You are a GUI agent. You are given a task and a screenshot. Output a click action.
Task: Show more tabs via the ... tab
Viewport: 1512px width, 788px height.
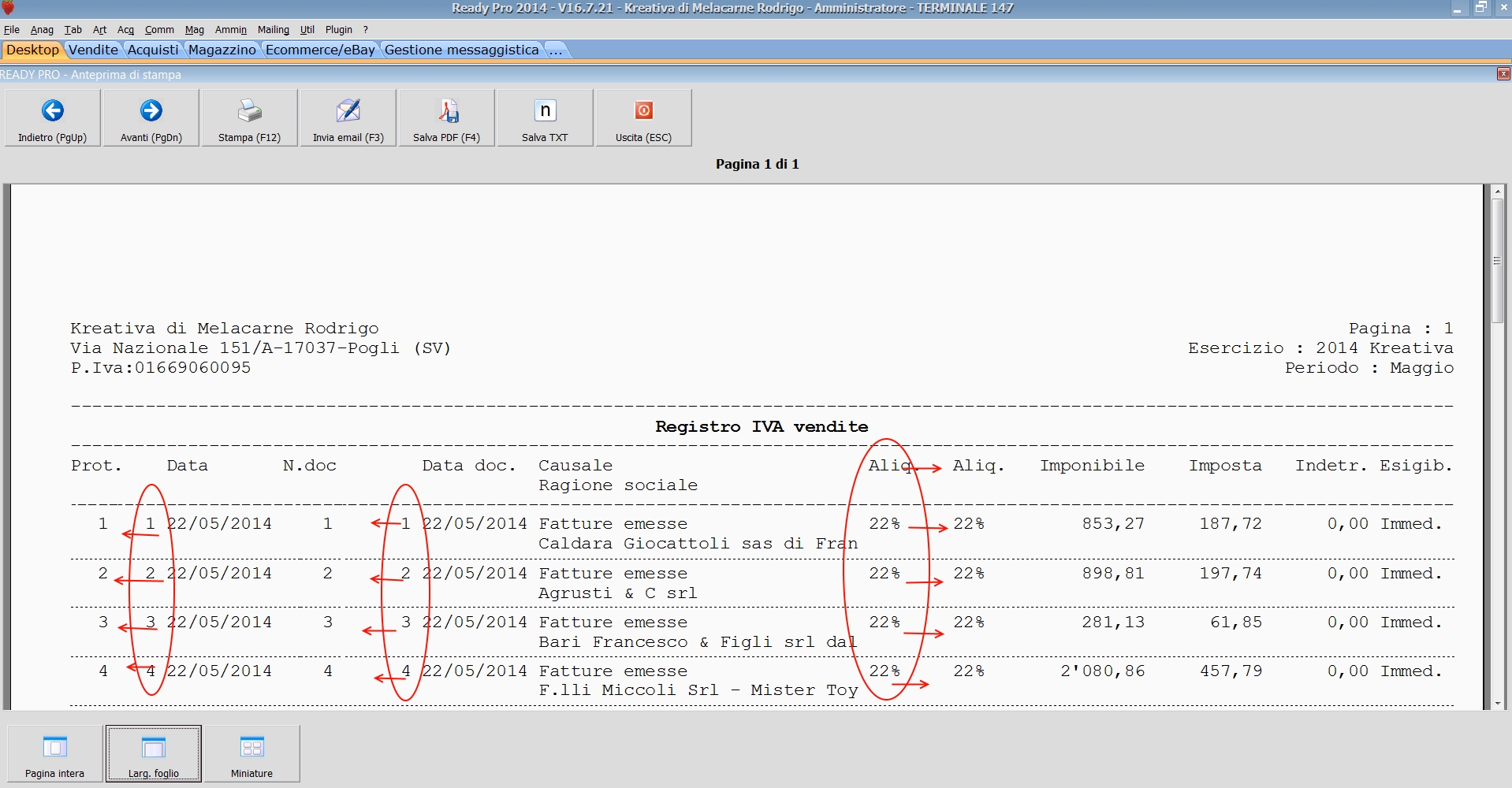pos(556,50)
